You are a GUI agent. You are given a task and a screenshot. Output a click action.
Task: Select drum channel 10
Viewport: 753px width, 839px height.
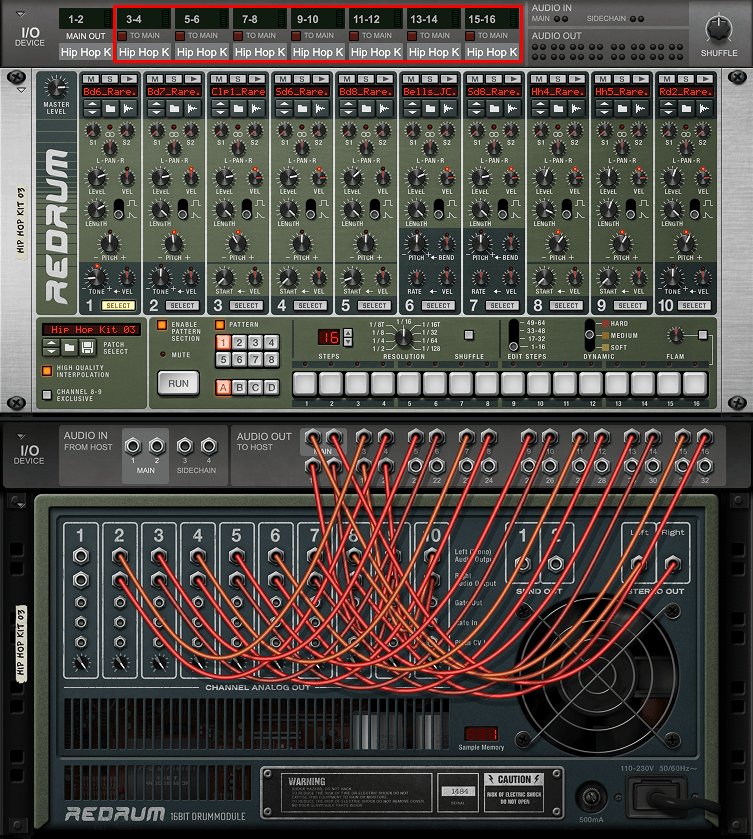point(694,306)
